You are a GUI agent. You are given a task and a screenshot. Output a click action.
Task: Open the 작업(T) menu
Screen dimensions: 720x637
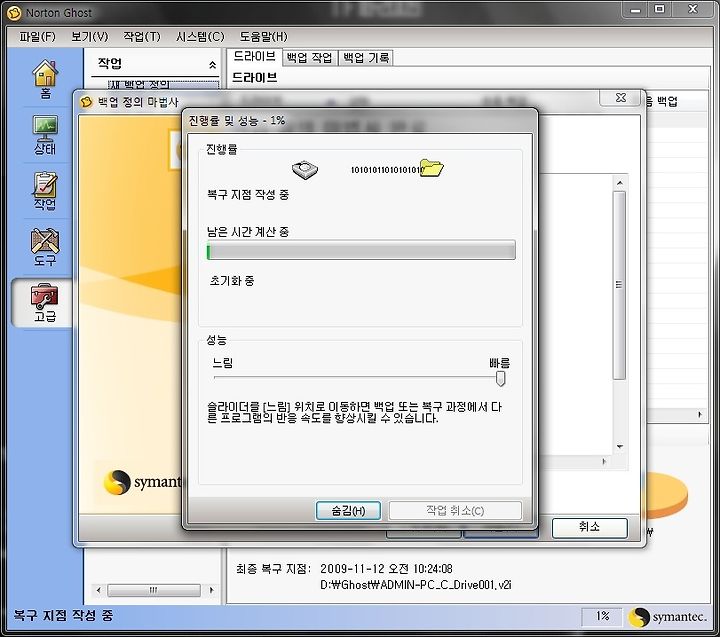pyautogui.click(x=142, y=37)
